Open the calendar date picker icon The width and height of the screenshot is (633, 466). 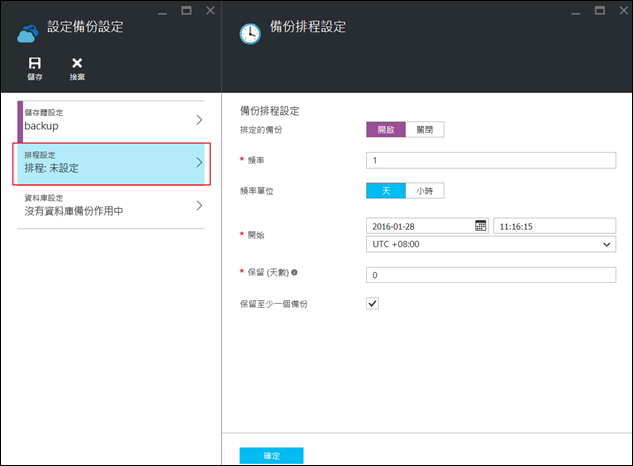pos(480,226)
